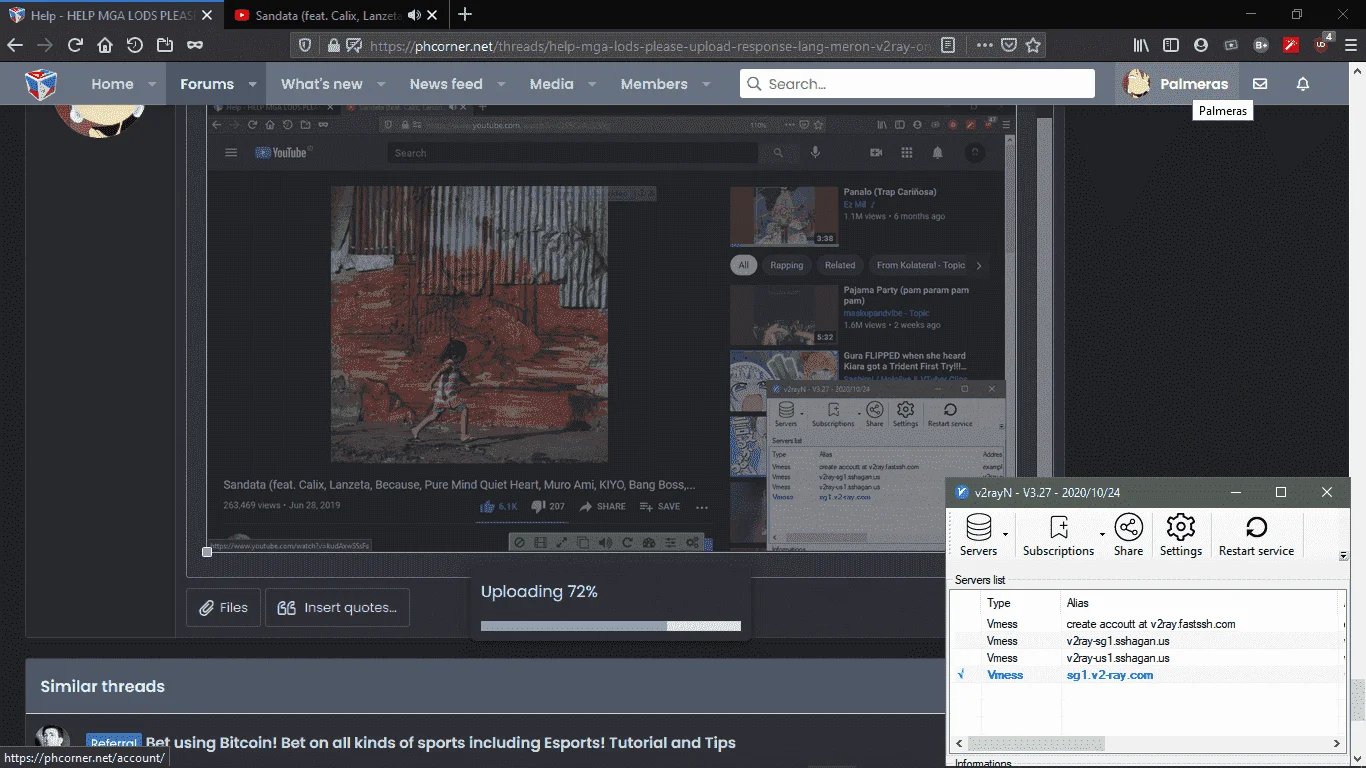1366x768 pixels.
Task: Click the browser URL address bar
Action: (650, 45)
